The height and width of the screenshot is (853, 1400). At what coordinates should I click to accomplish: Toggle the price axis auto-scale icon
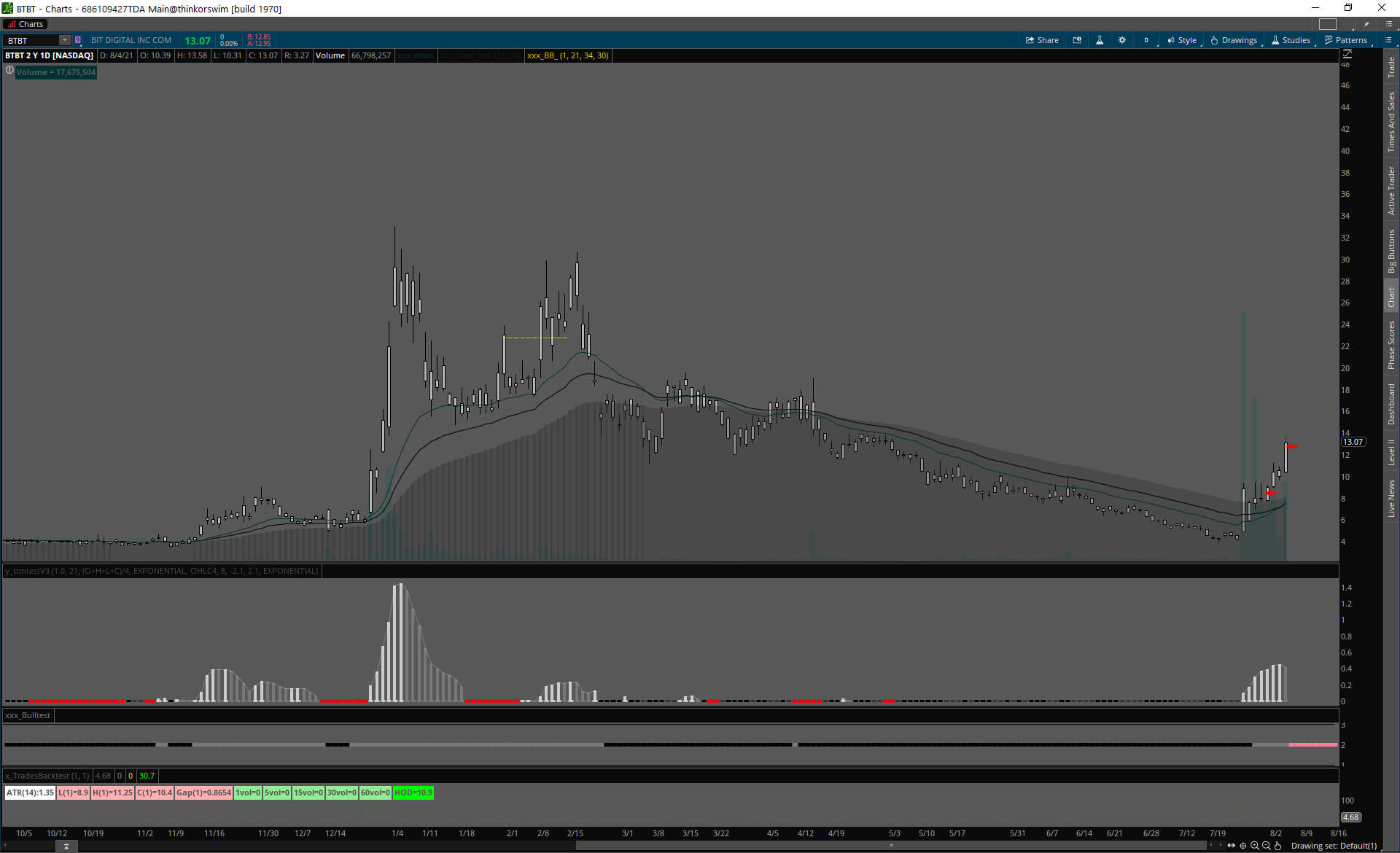click(x=1347, y=55)
